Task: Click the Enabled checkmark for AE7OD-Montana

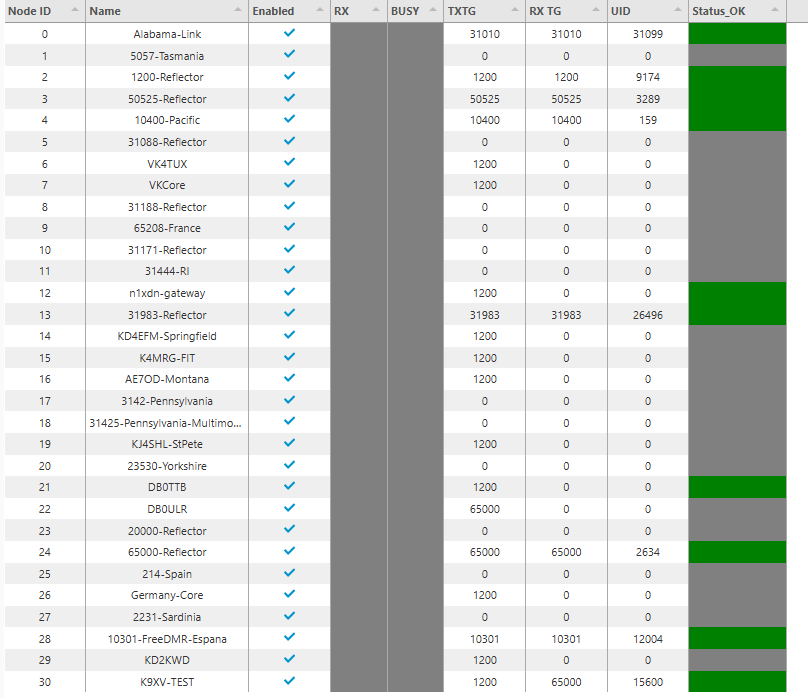Action: click(x=289, y=379)
